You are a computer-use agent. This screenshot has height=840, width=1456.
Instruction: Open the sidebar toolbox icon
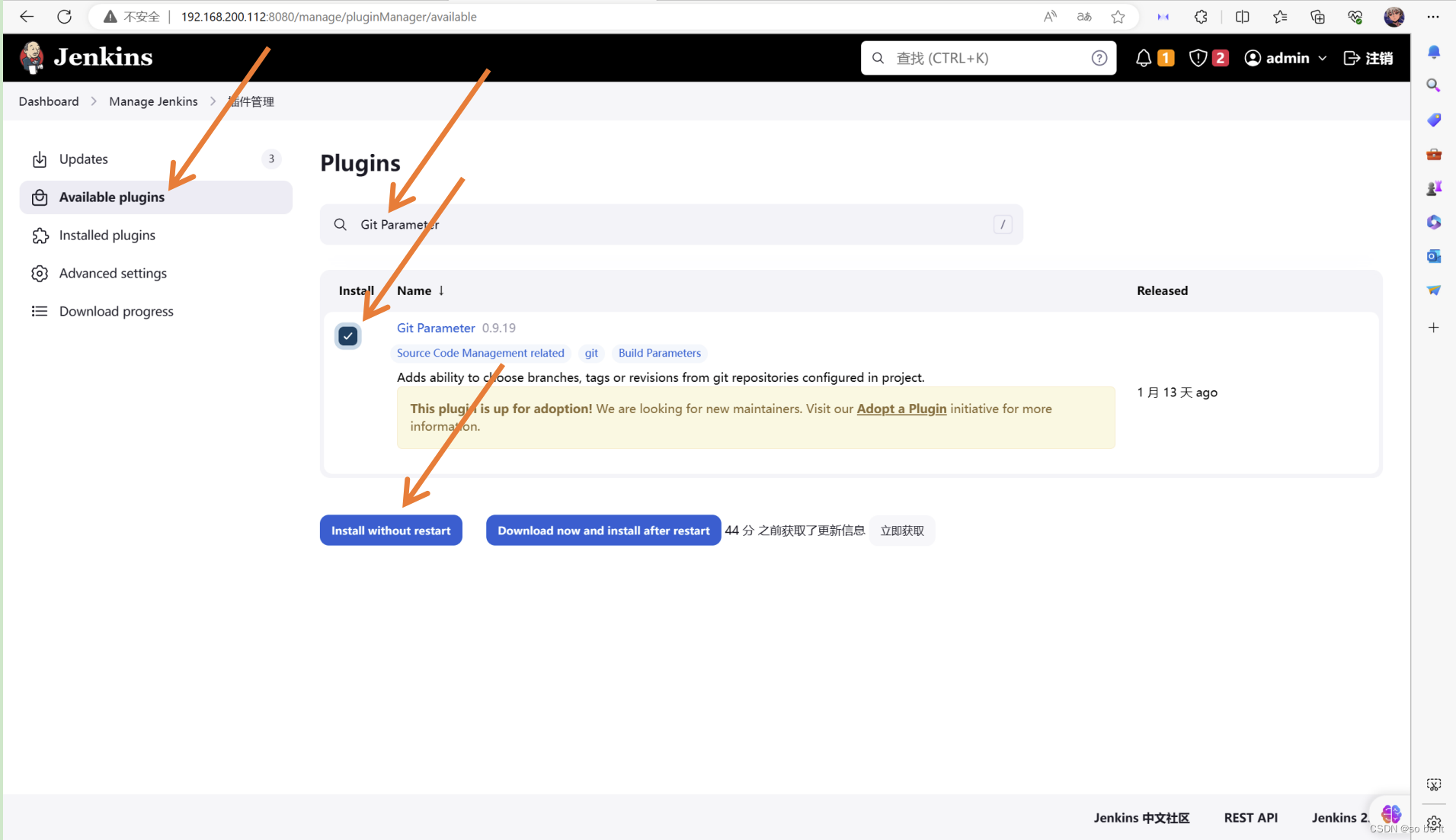[1433, 154]
